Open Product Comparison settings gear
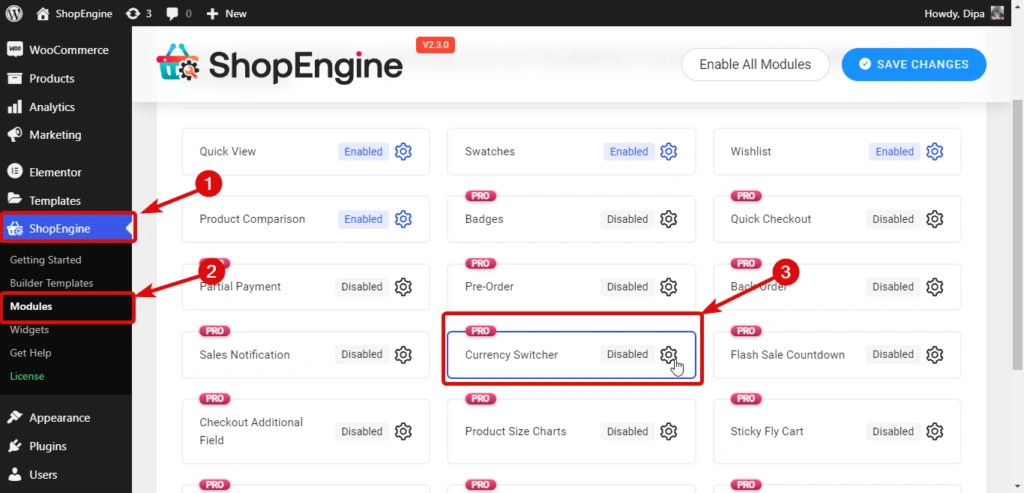The width and height of the screenshot is (1024, 493). click(403, 219)
